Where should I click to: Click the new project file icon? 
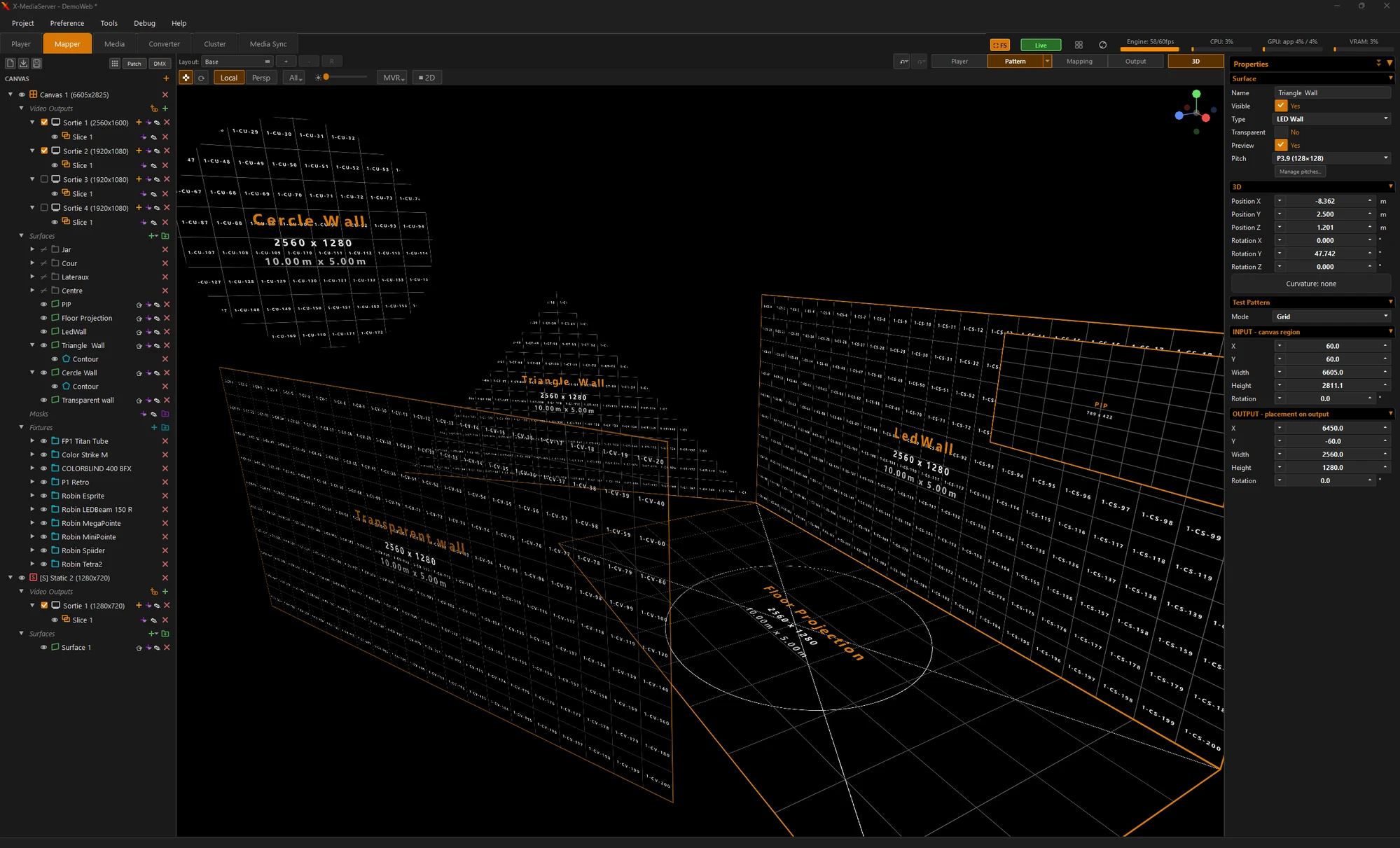pyautogui.click(x=11, y=63)
